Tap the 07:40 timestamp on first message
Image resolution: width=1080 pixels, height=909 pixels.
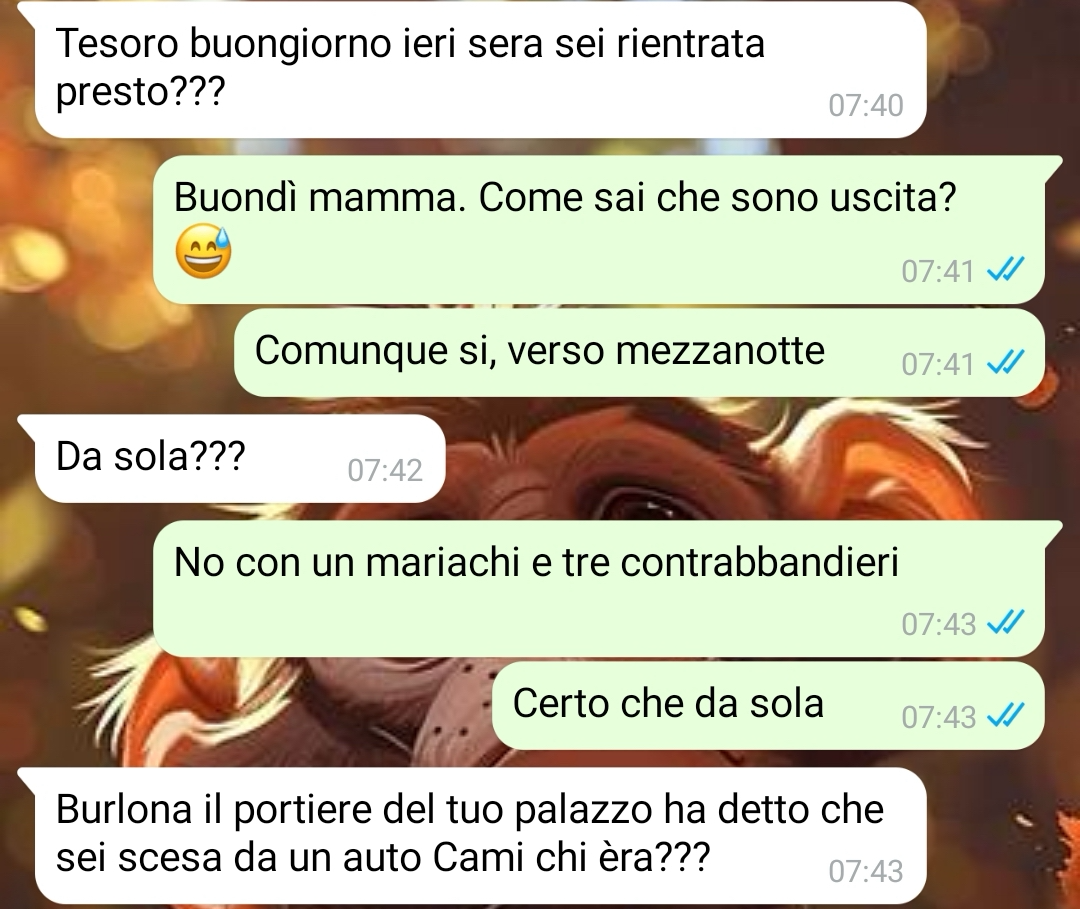[865, 105]
